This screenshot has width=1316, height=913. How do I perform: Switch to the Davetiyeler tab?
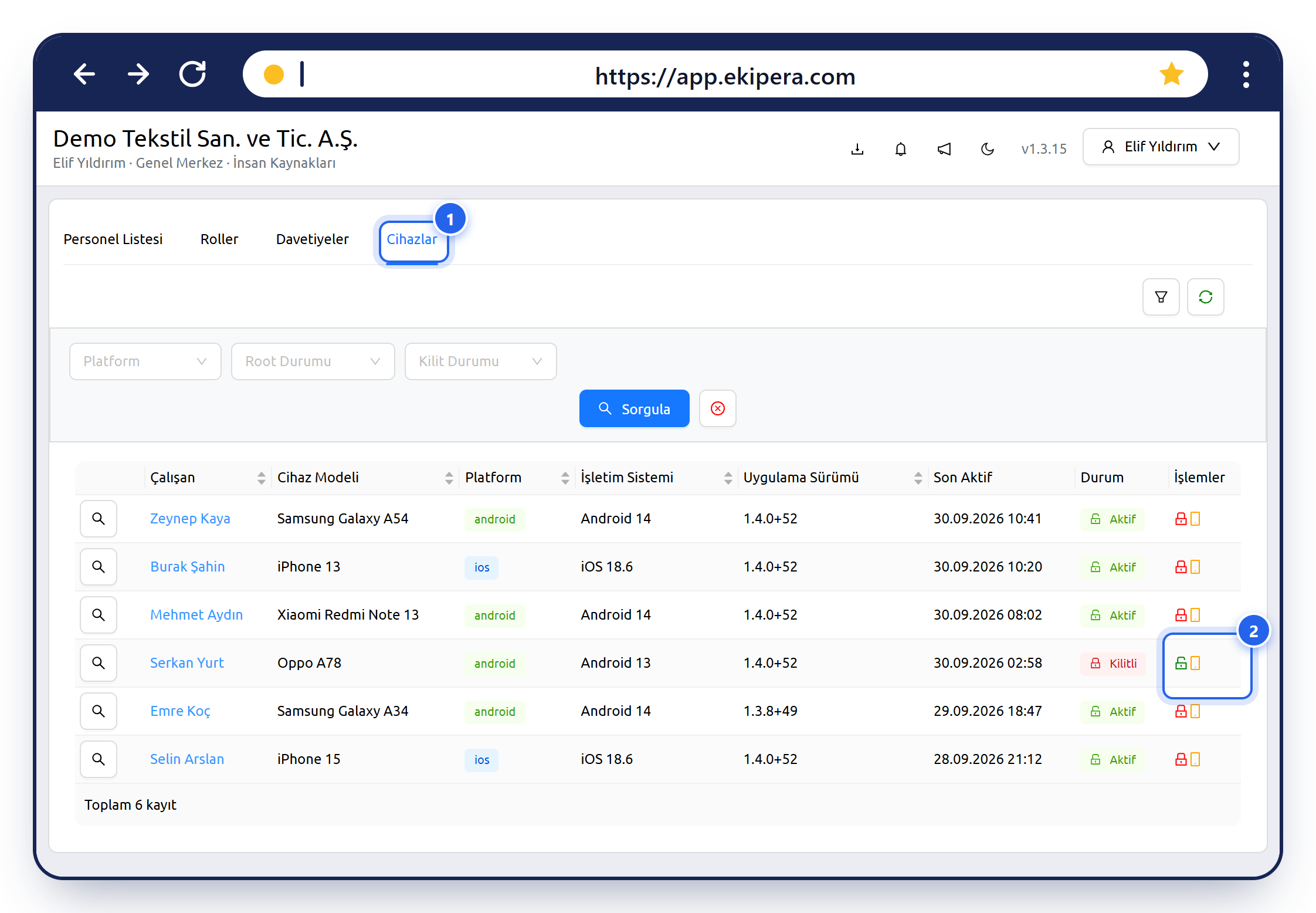313,239
